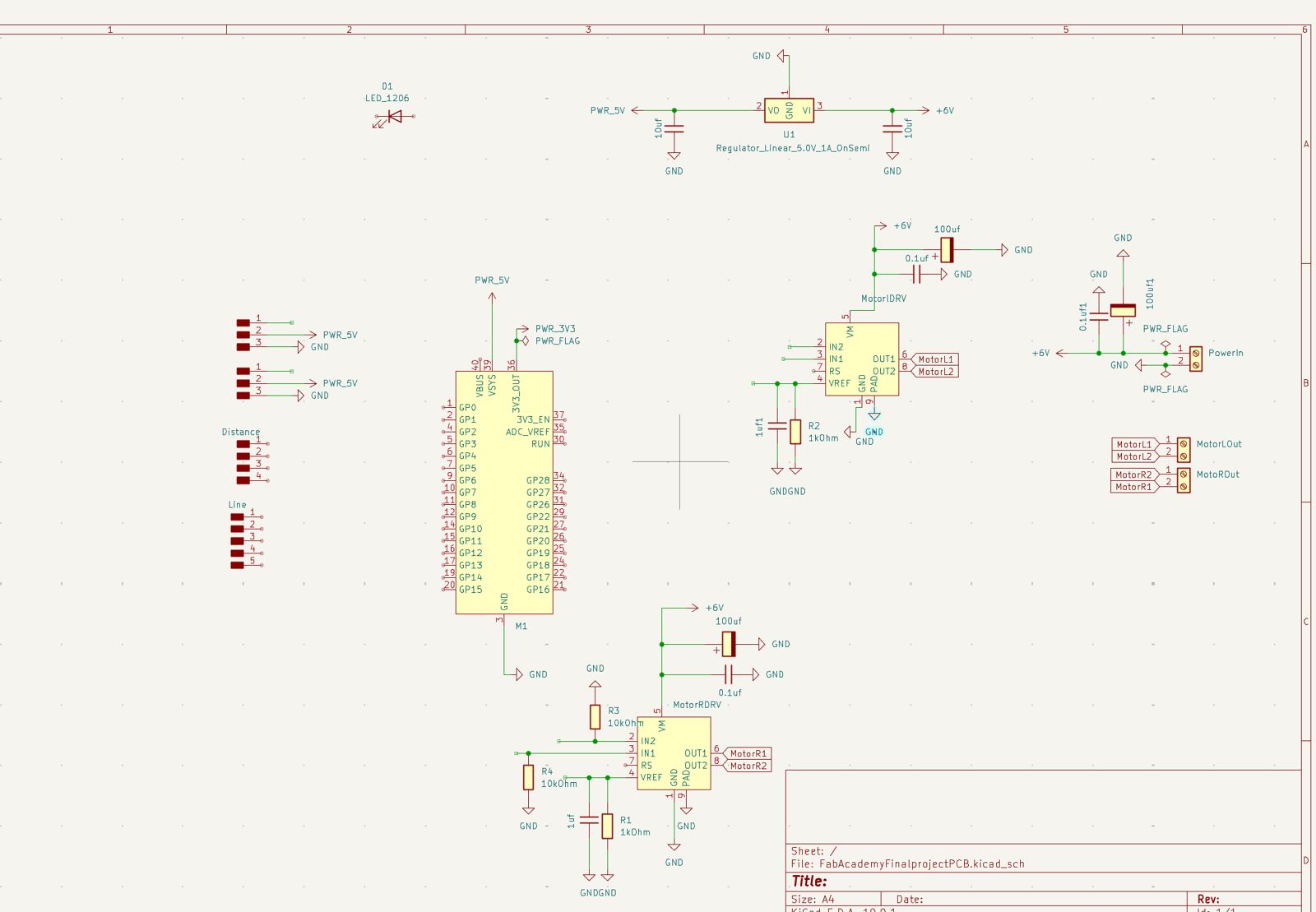Select the M1 microcontroller module body
The height and width of the screenshot is (912, 1316).
click(504, 492)
